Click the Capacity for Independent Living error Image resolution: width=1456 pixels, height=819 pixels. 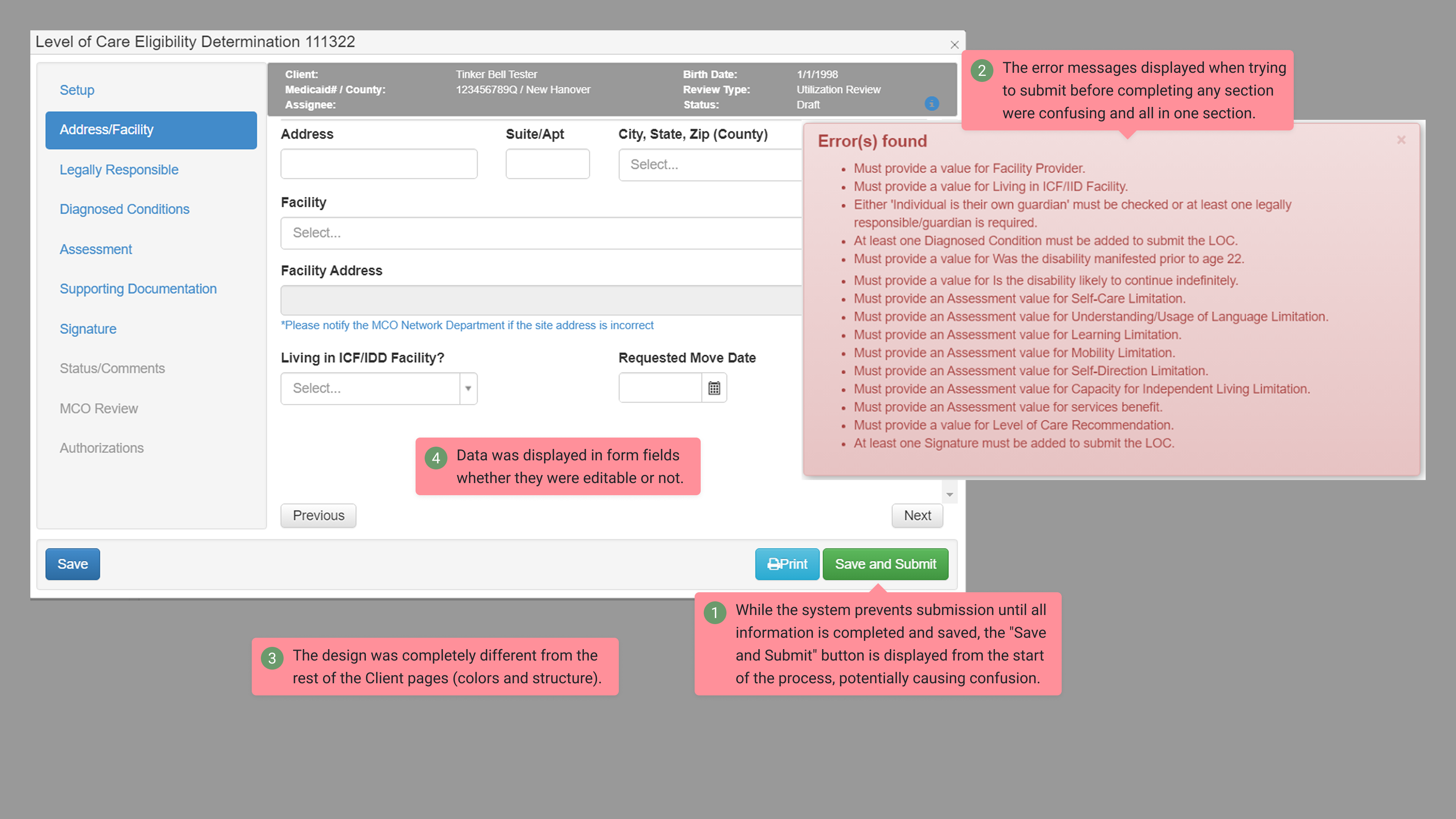point(1081,389)
